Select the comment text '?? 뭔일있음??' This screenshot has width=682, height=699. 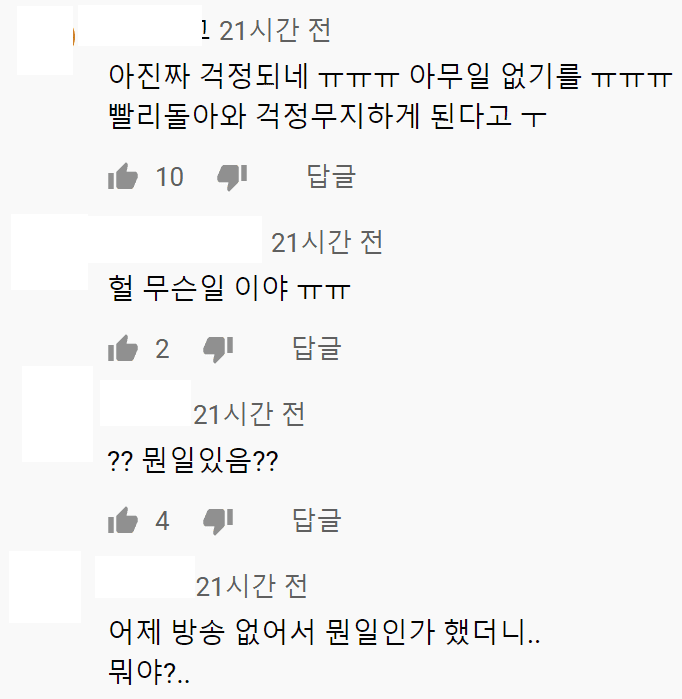[x=193, y=461]
